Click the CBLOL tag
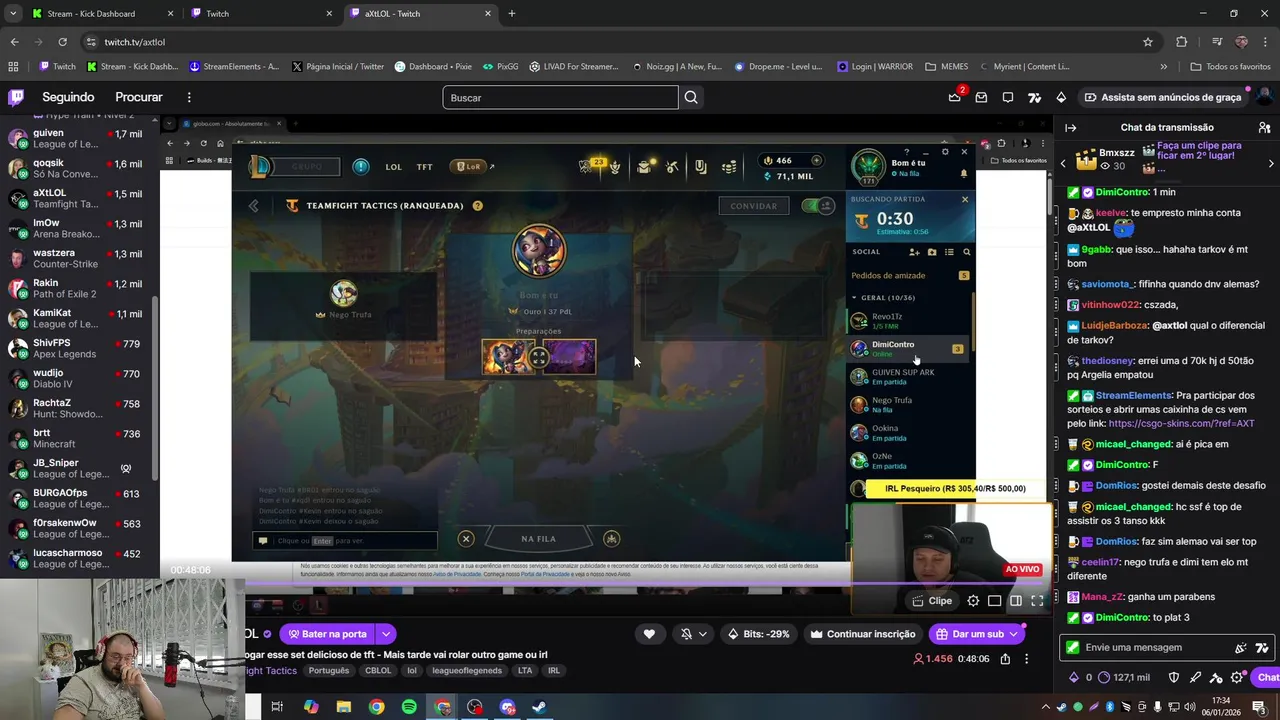Screen dimensions: 1280x720 [x=378, y=671]
